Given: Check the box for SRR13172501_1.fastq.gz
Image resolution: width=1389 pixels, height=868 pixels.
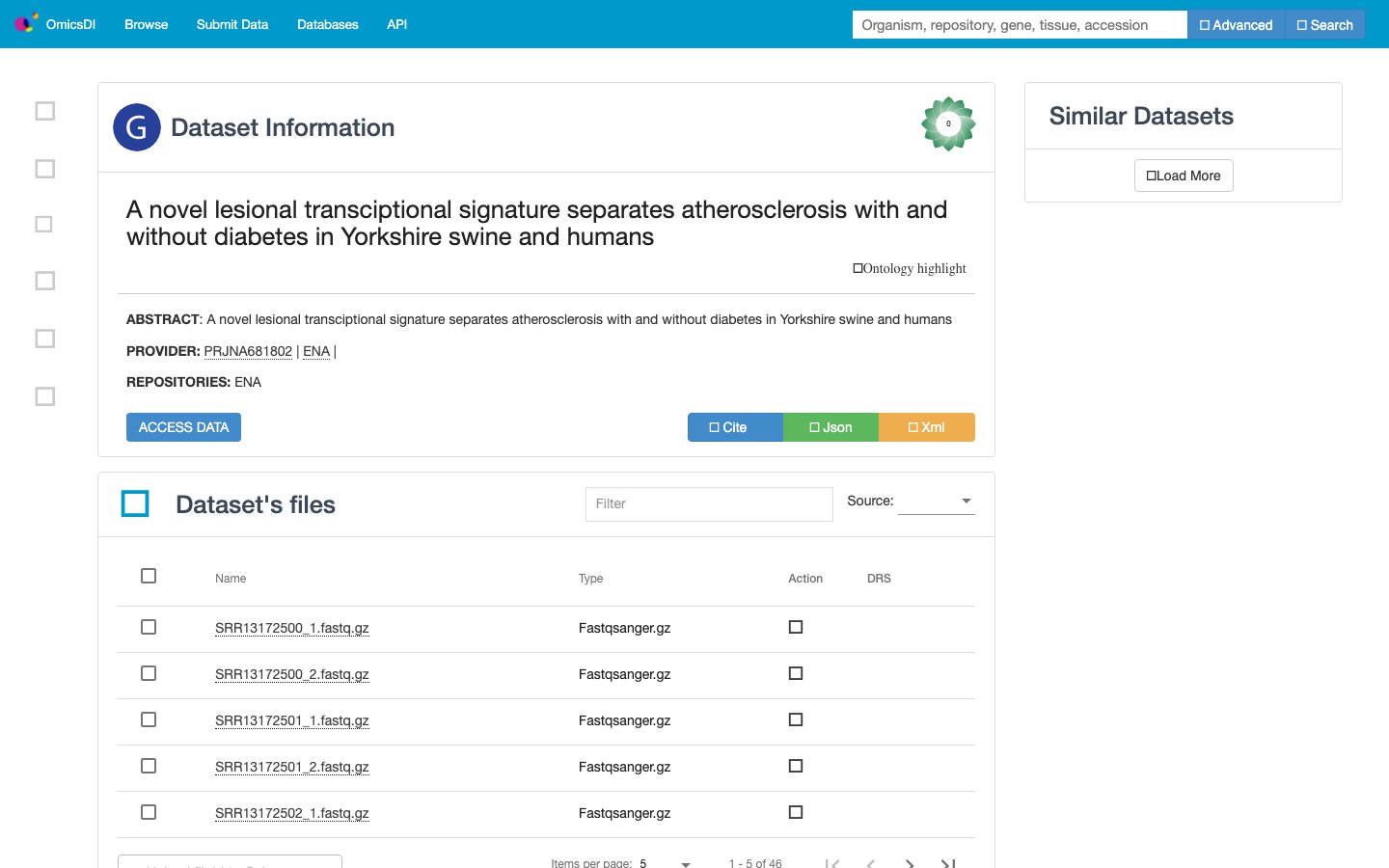Looking at the screenshot, I should click(x=149, y=719).
